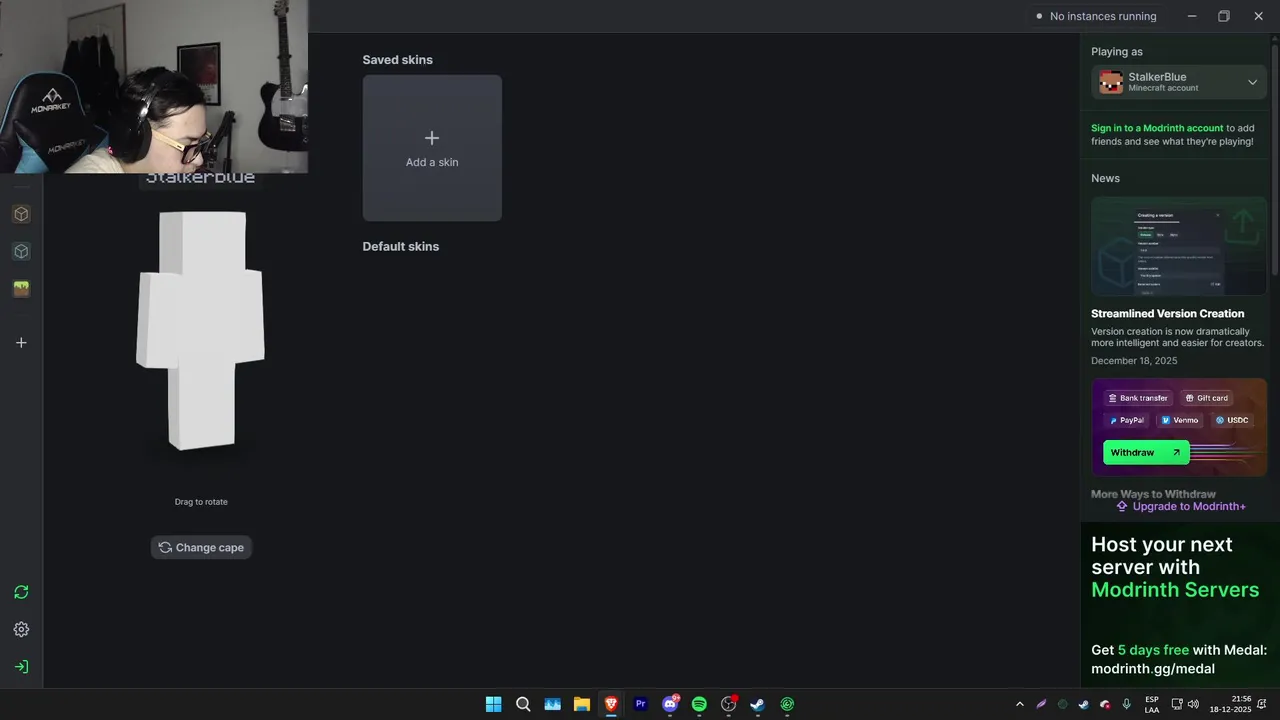Open the volume control in the tray
1280x720 pixels.
coord(1193,704)
